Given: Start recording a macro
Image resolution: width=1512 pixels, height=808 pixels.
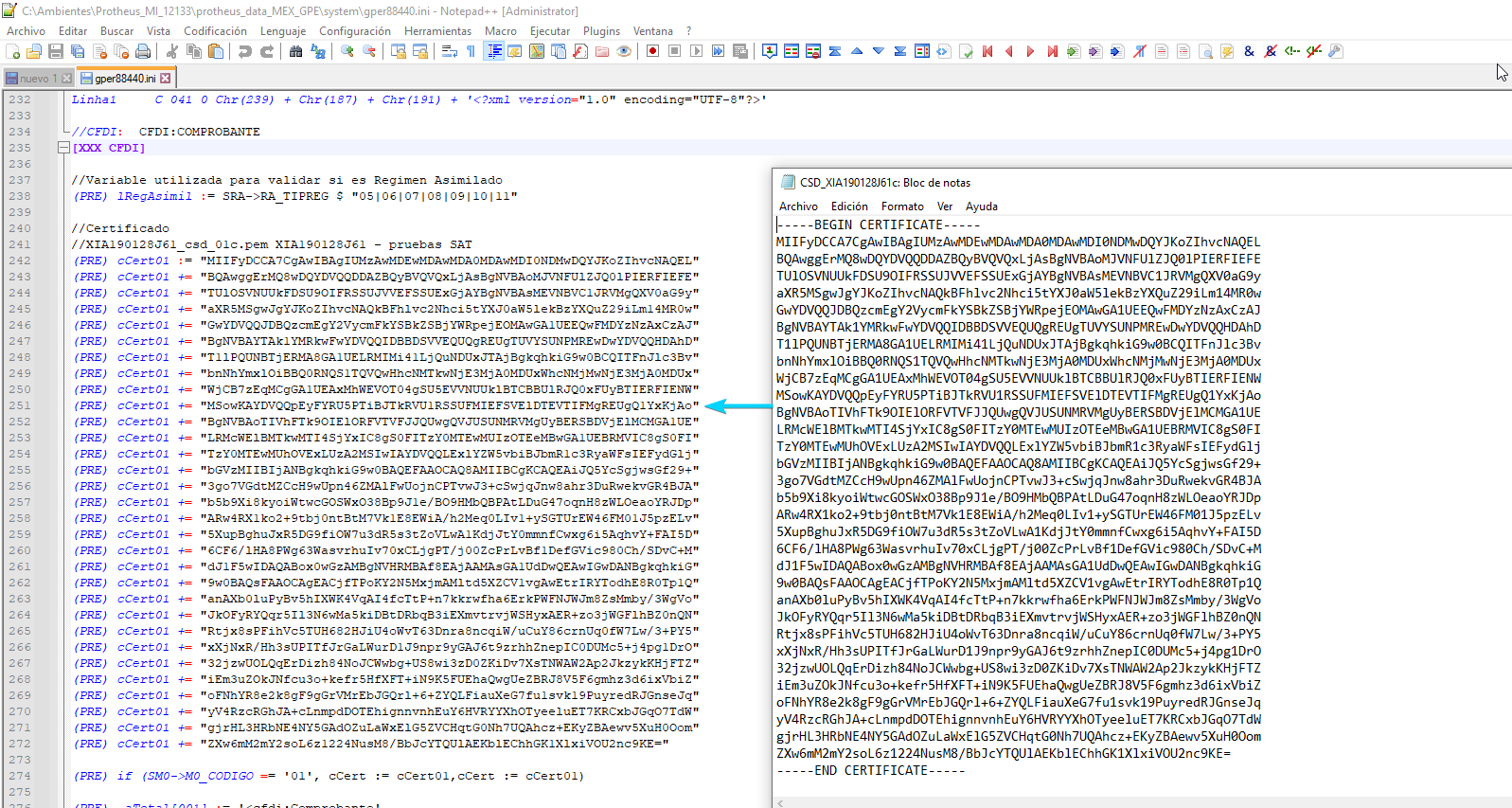Looking at the screenshot, I should [x=653, y=51].
